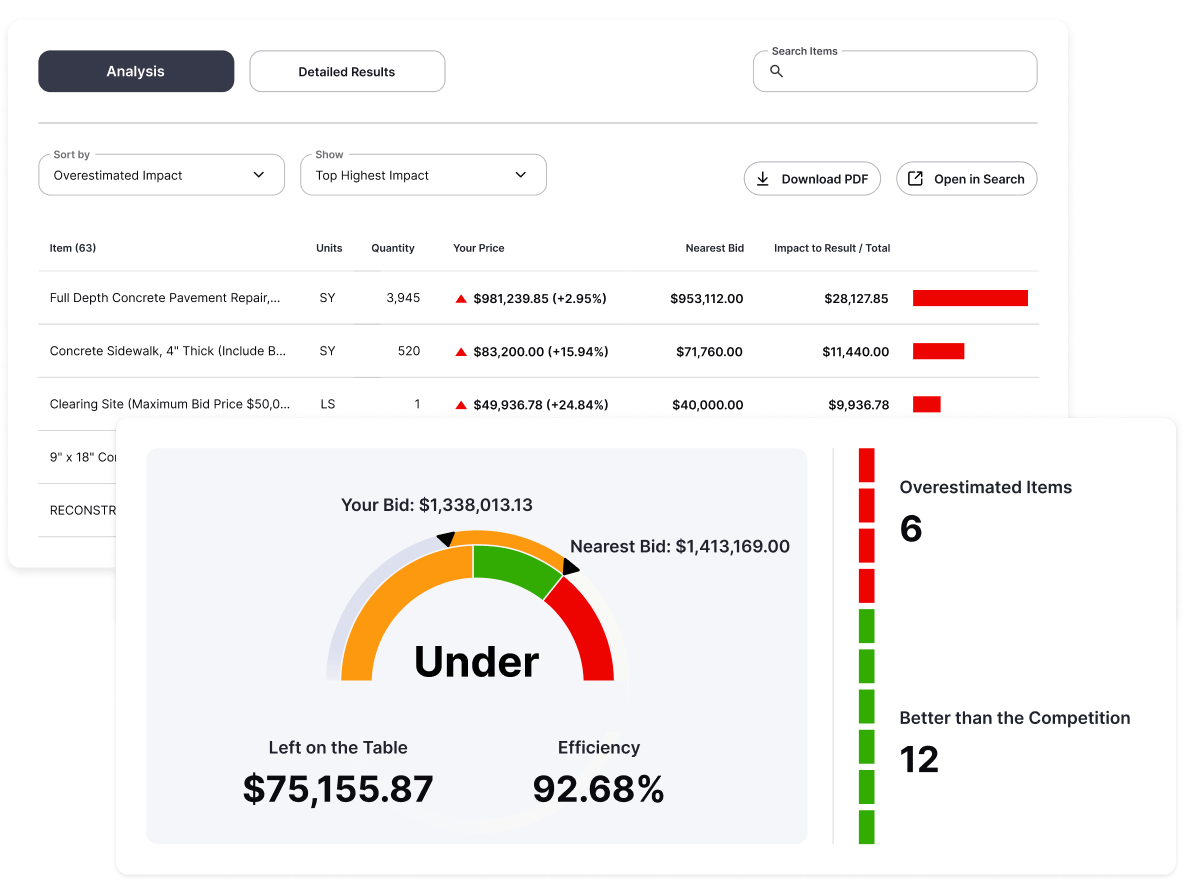This screenshot has width=1184, height=896.
Task: Expand the Sort by Overestimated Impact dropdown
Action: [x=161, y=175]
